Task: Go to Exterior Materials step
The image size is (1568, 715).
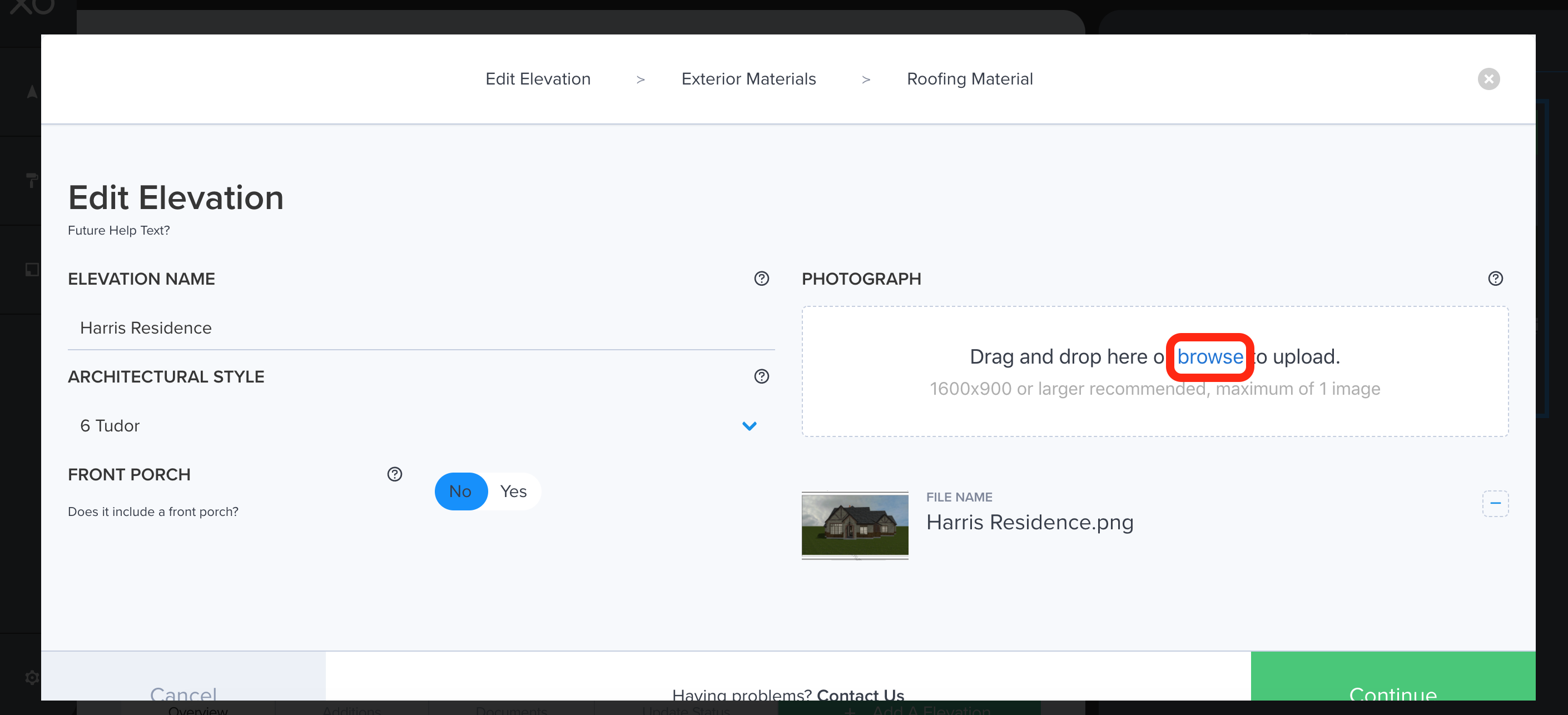Action: tap(748, 79)
